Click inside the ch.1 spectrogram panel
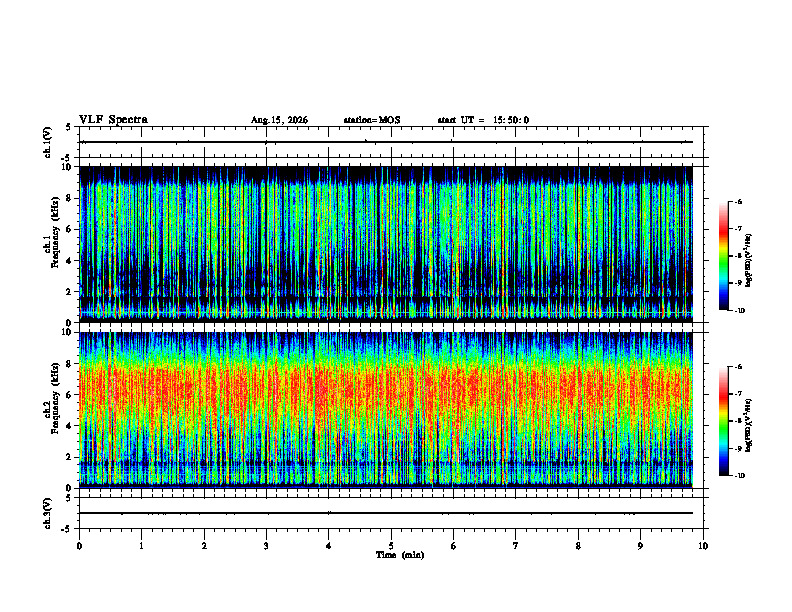Viewport: 792px width, 612px height. click(x=386, y=244)
